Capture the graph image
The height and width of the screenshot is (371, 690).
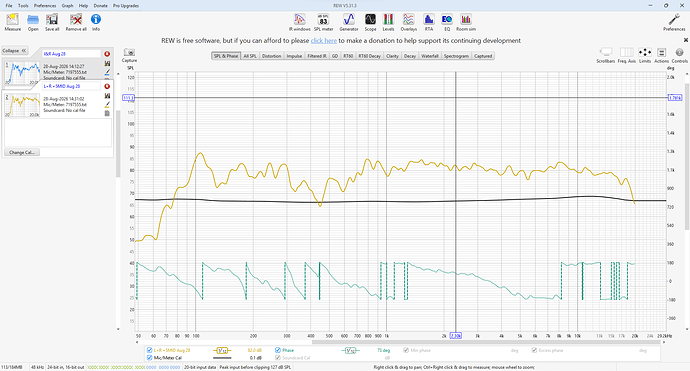pos(129,55)
